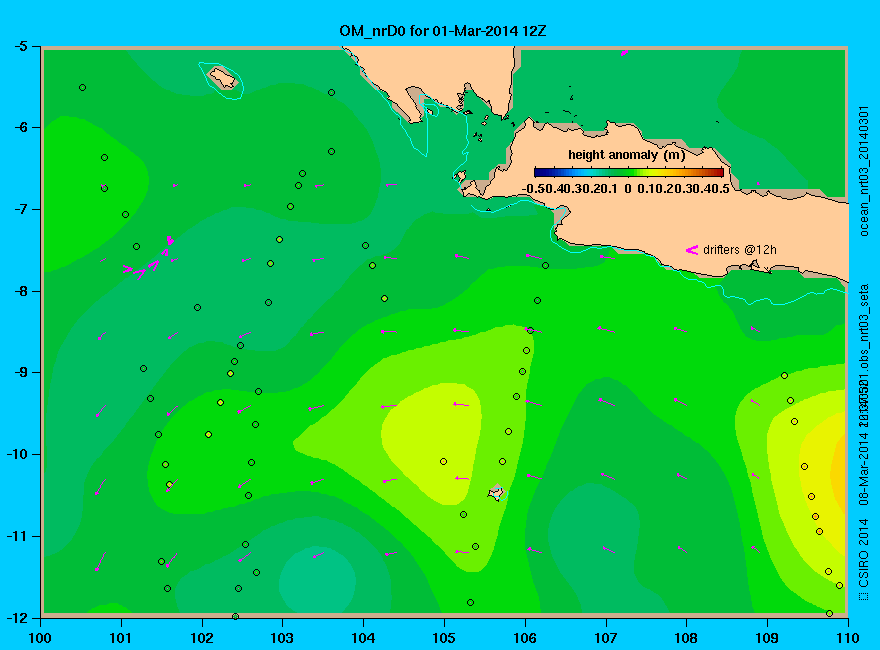This screenshot has height=650, width=880.
Task: Click the longitude label "104"
Action: click(363, 638)
